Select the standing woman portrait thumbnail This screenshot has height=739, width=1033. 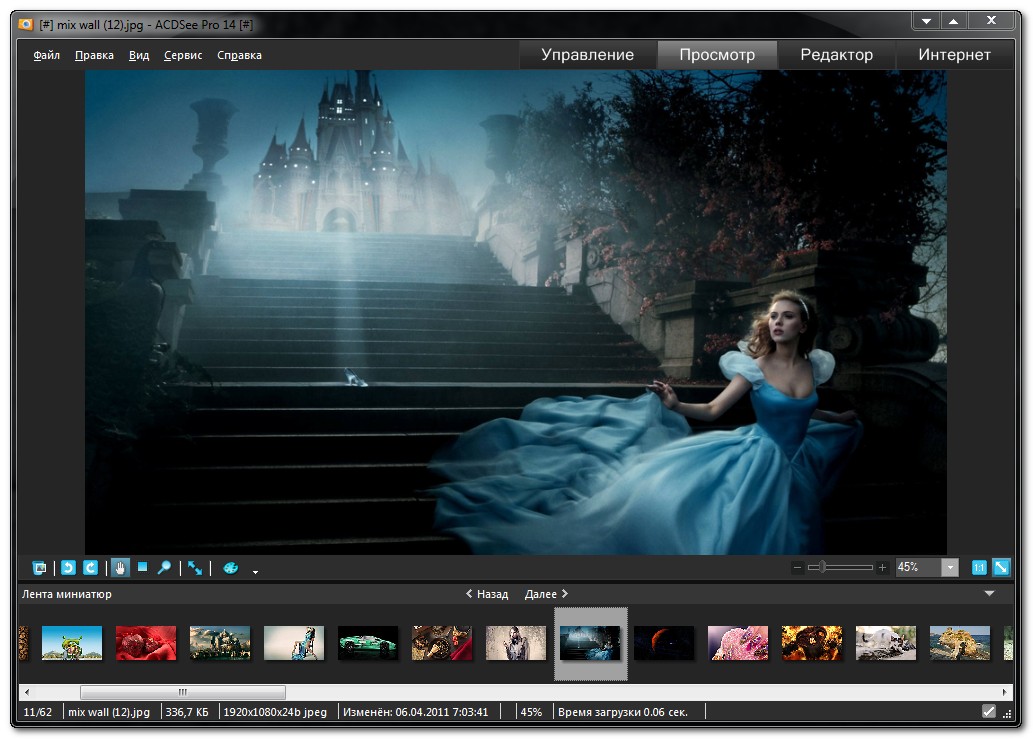tap(516, 643)
